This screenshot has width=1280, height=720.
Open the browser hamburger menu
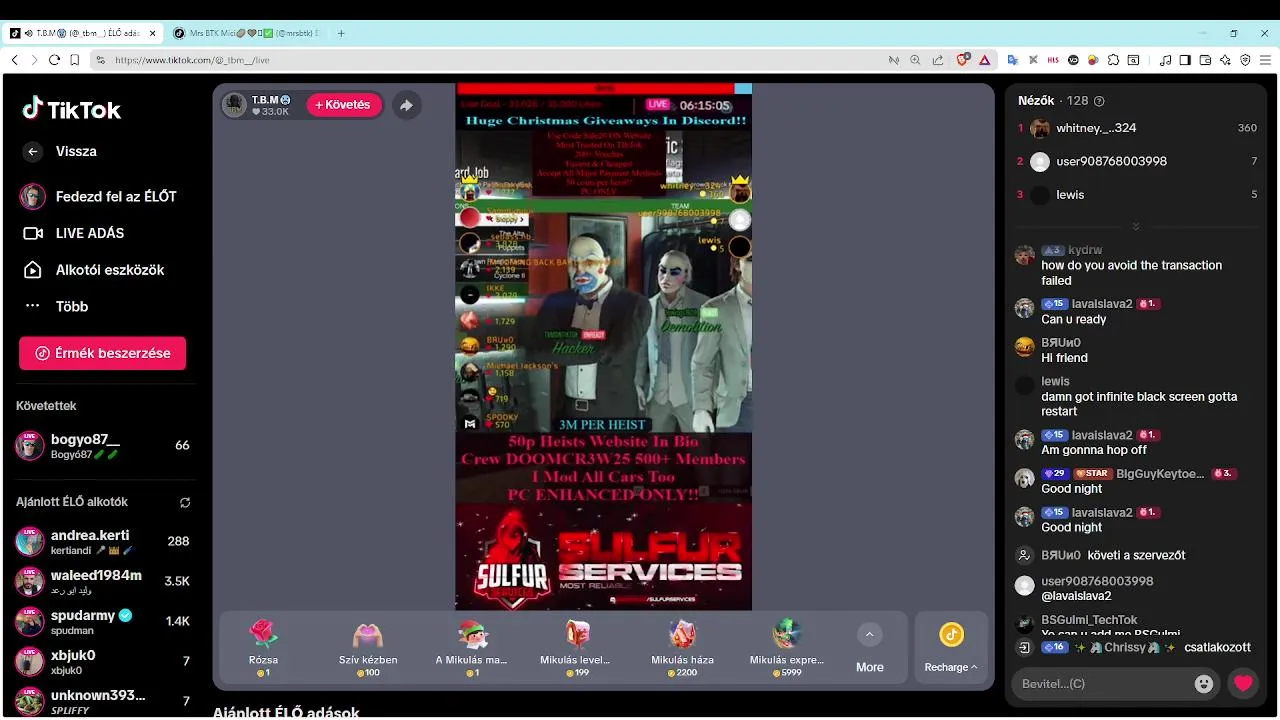click(1266, 60)
